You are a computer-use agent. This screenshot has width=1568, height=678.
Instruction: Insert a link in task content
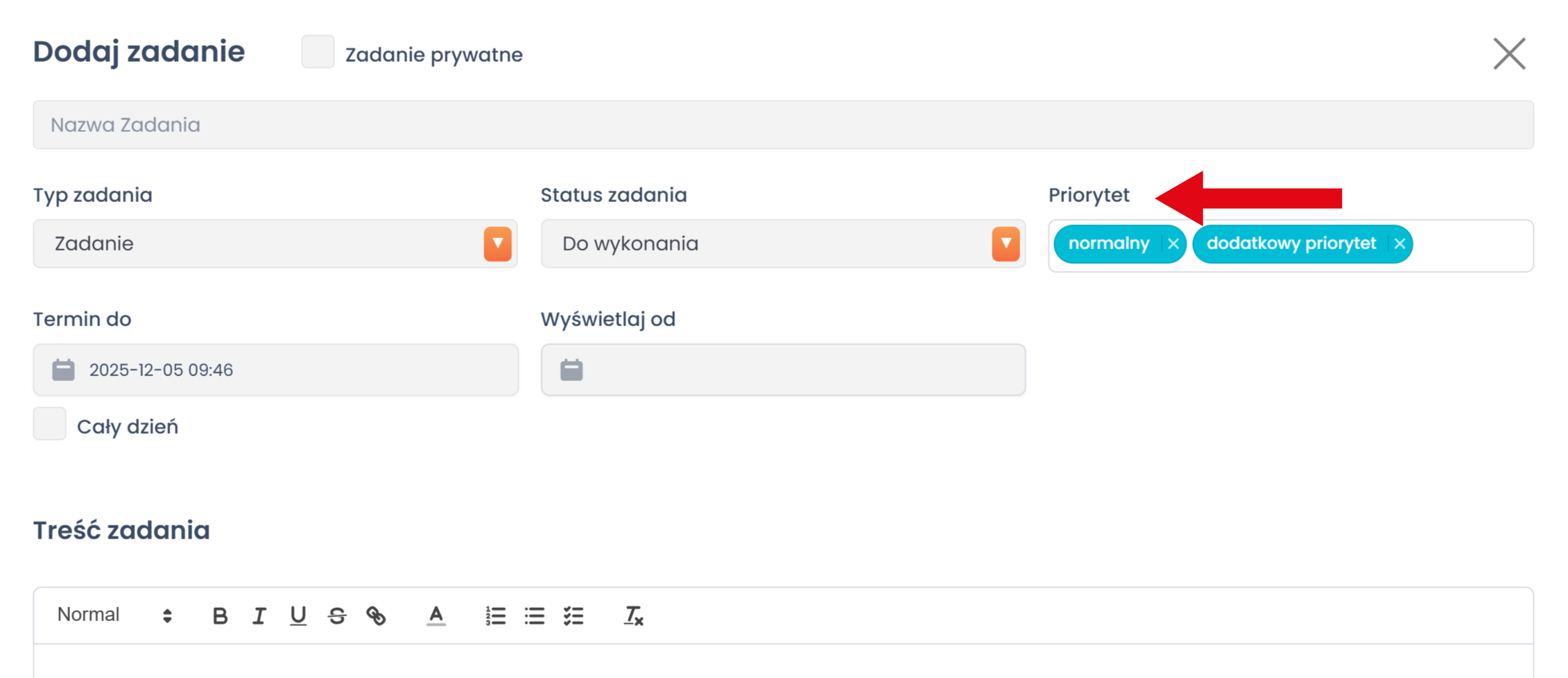pos(376,616)
